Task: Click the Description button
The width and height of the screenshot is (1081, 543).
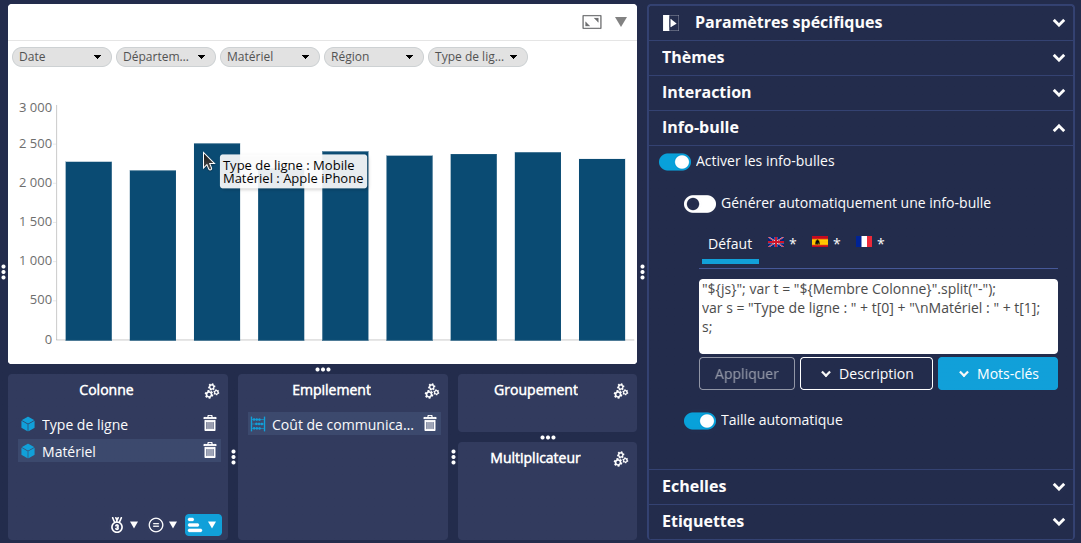Action: click(x=866, y=374)
